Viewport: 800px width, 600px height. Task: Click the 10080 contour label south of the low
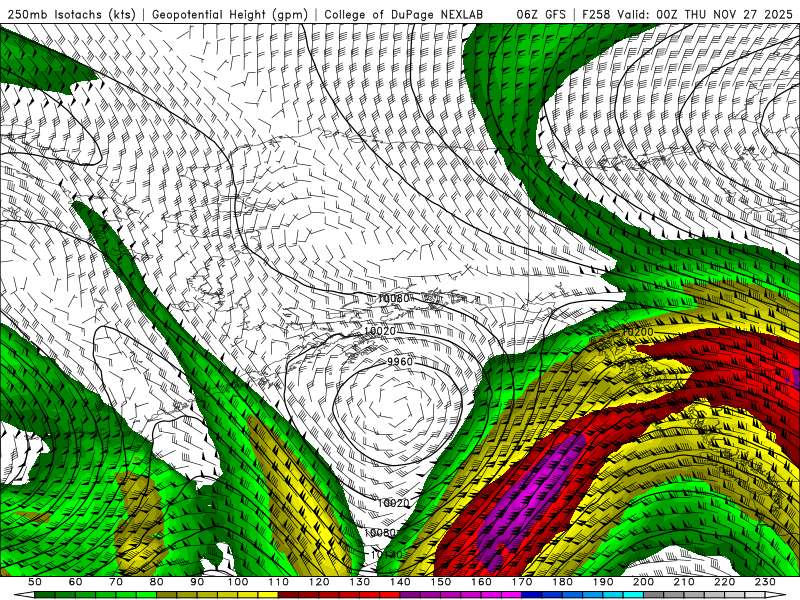click(x=380, y=533)
